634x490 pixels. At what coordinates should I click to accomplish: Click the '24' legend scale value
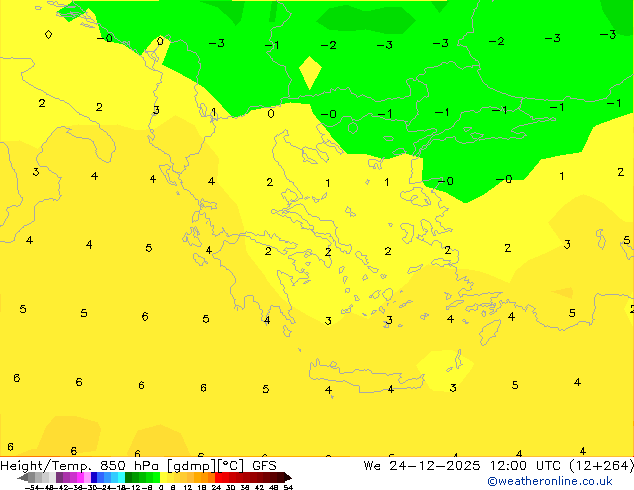click(216, 487)
